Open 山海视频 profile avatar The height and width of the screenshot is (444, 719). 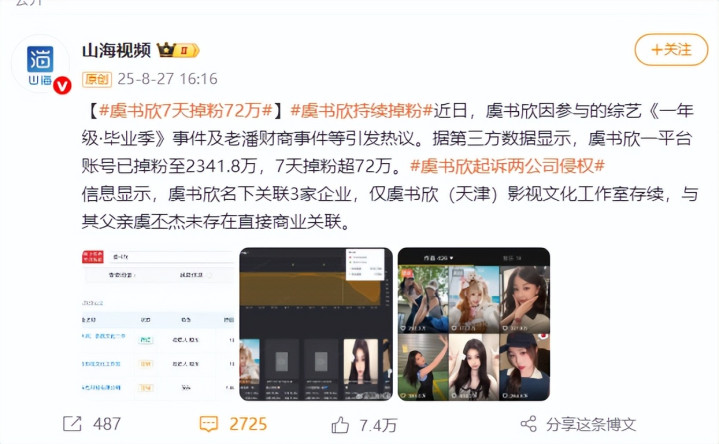point(40,64)
